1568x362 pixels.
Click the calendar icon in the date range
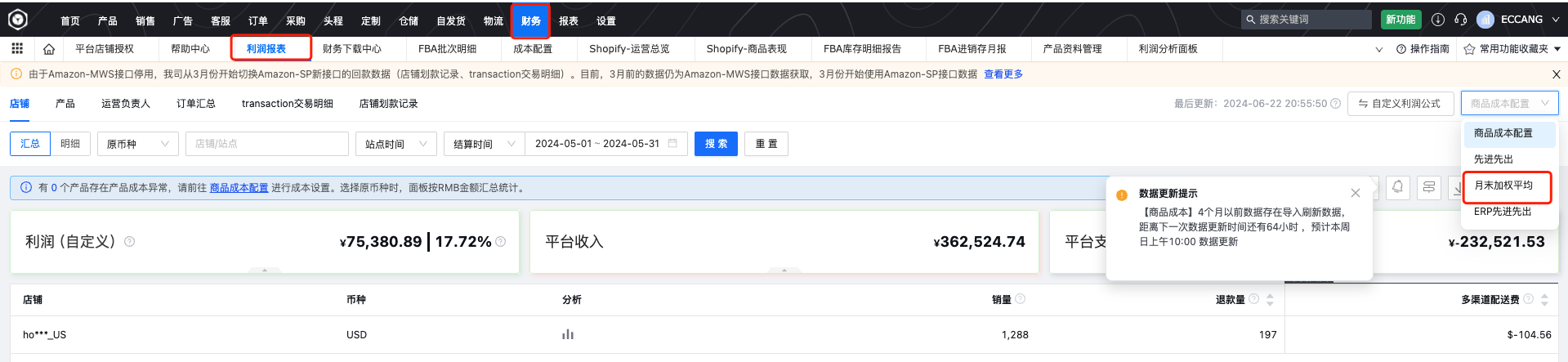pos(673,144)
